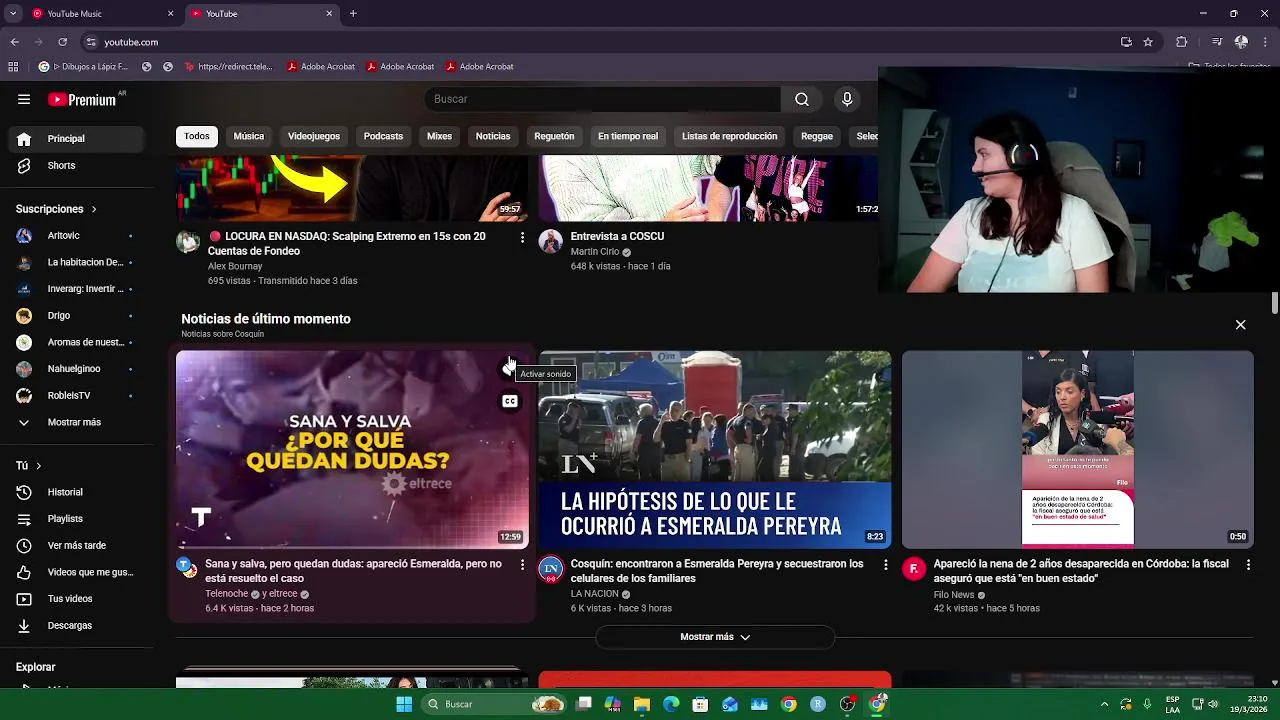This screenshot has width=1280, height=720.
Task: Open options menu for Sana y salva video
Action: click(x=522, y=564)
